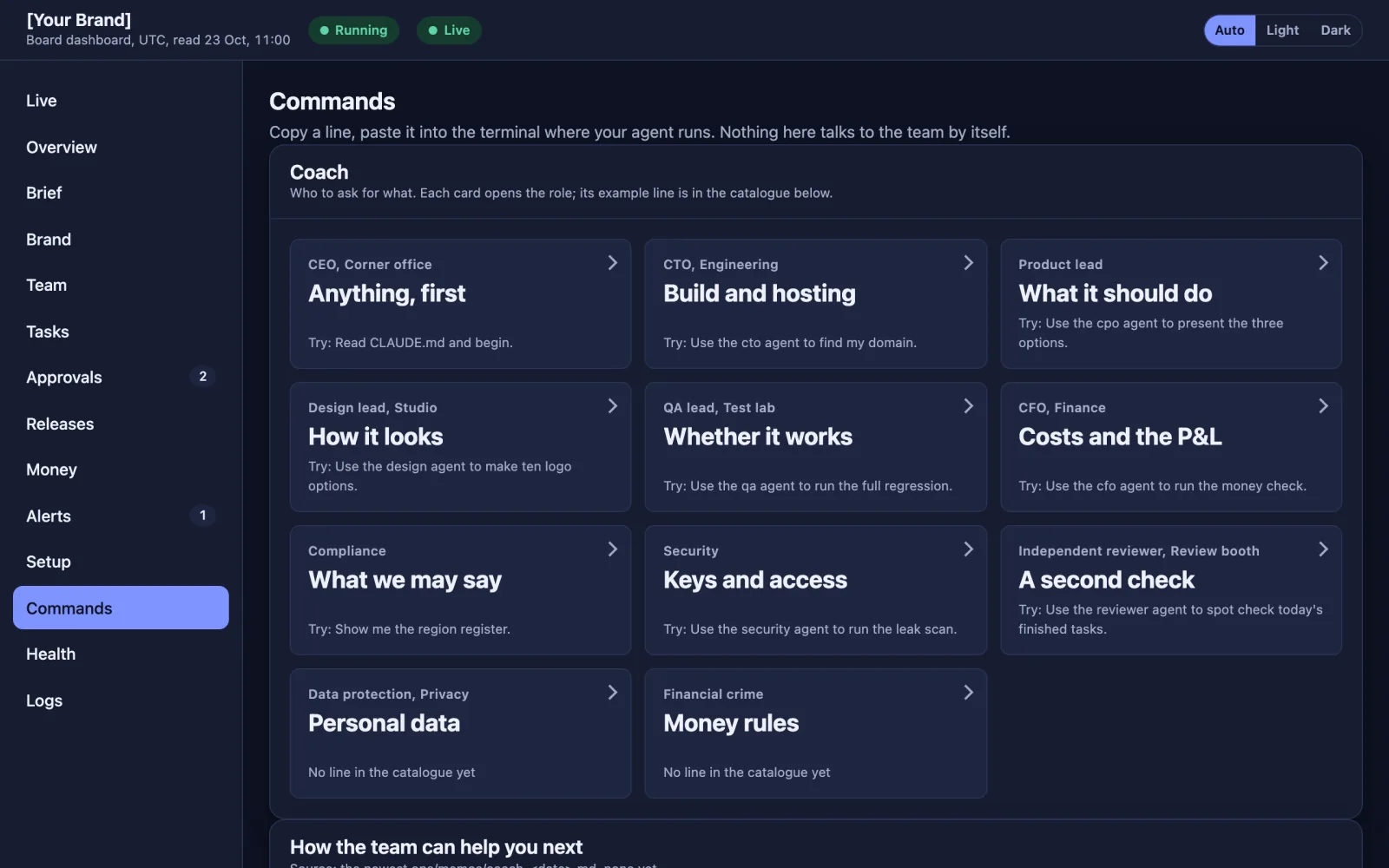Switch theme to Light

click(1282, 30)
